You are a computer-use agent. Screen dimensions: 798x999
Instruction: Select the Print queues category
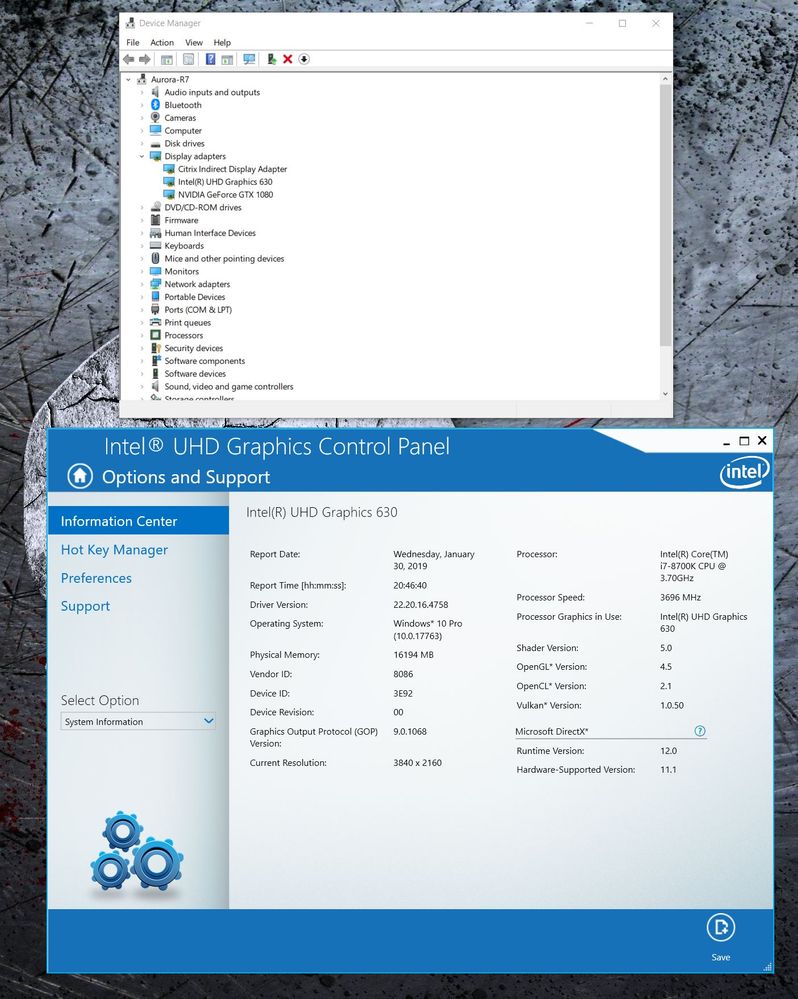coord(187,322)
